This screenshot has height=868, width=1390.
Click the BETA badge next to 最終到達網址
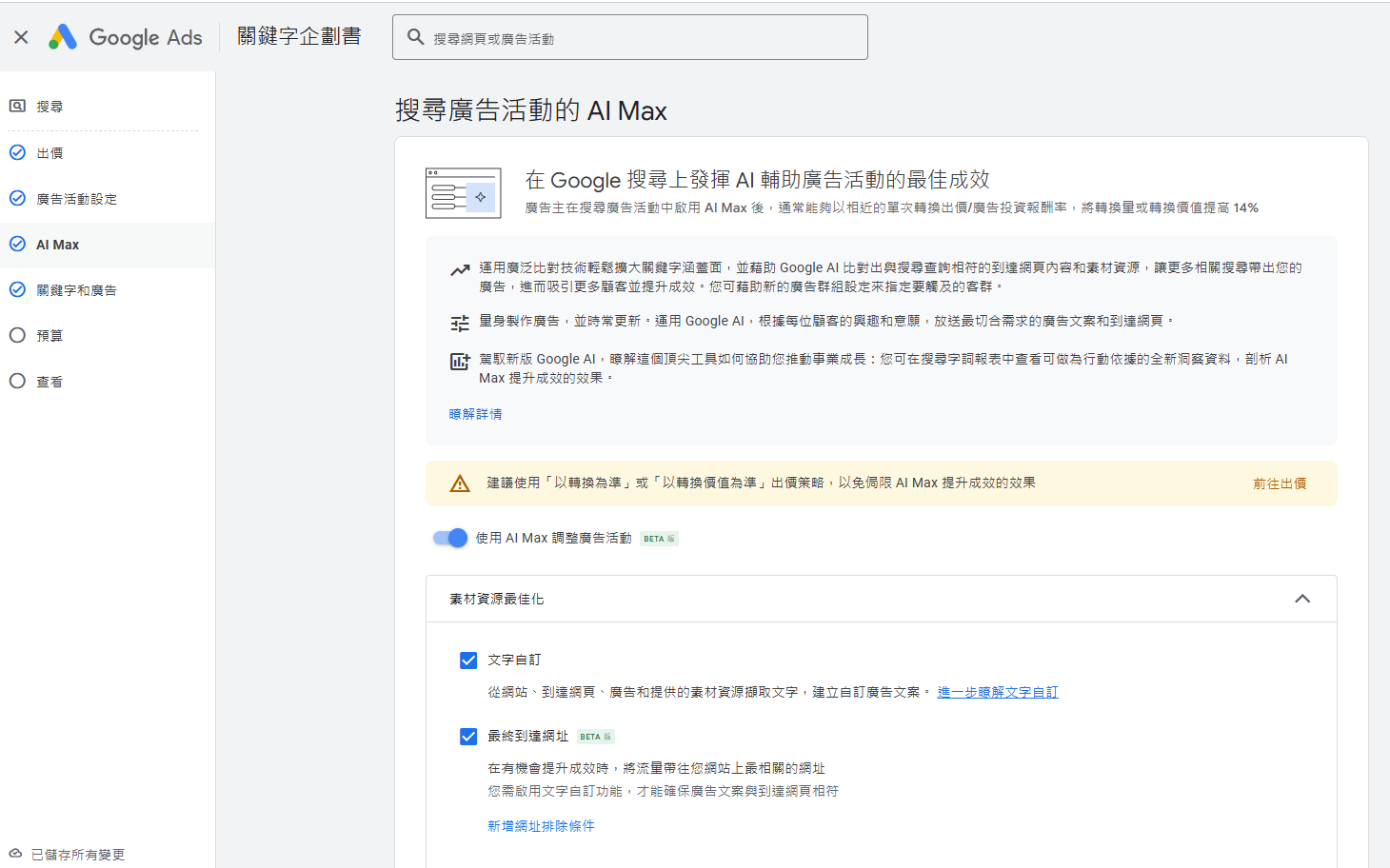(x=596, y=737)
